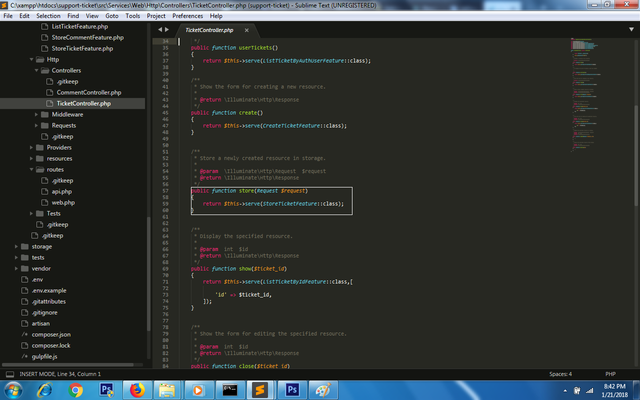
Task: Collapse the routes folder
Action: click(x=31, y=170)
